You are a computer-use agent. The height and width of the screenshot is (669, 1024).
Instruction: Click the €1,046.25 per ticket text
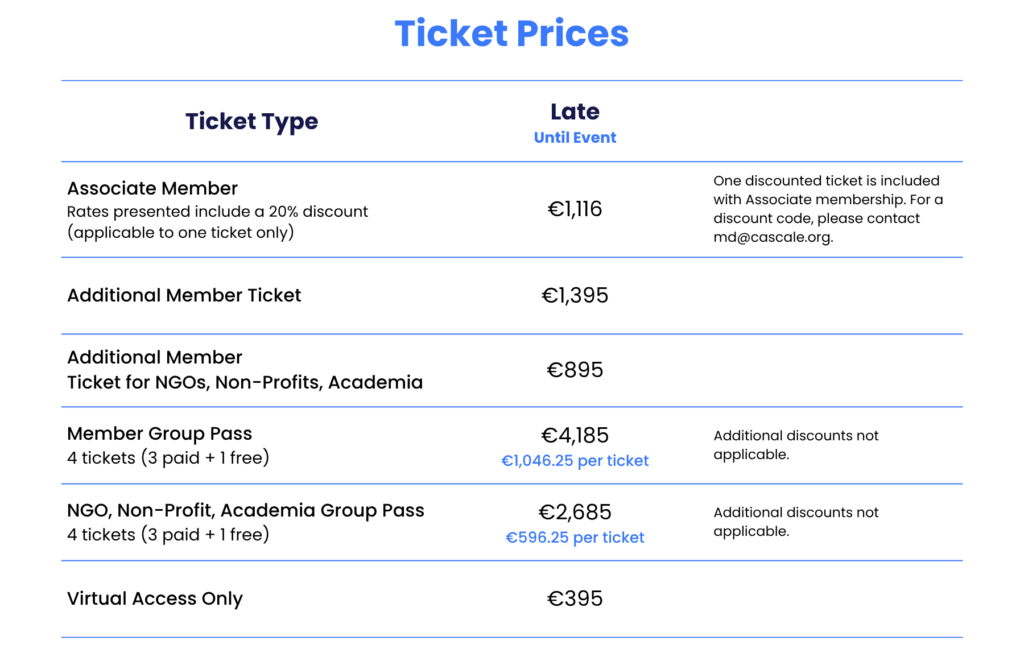[x=575, y=461]
